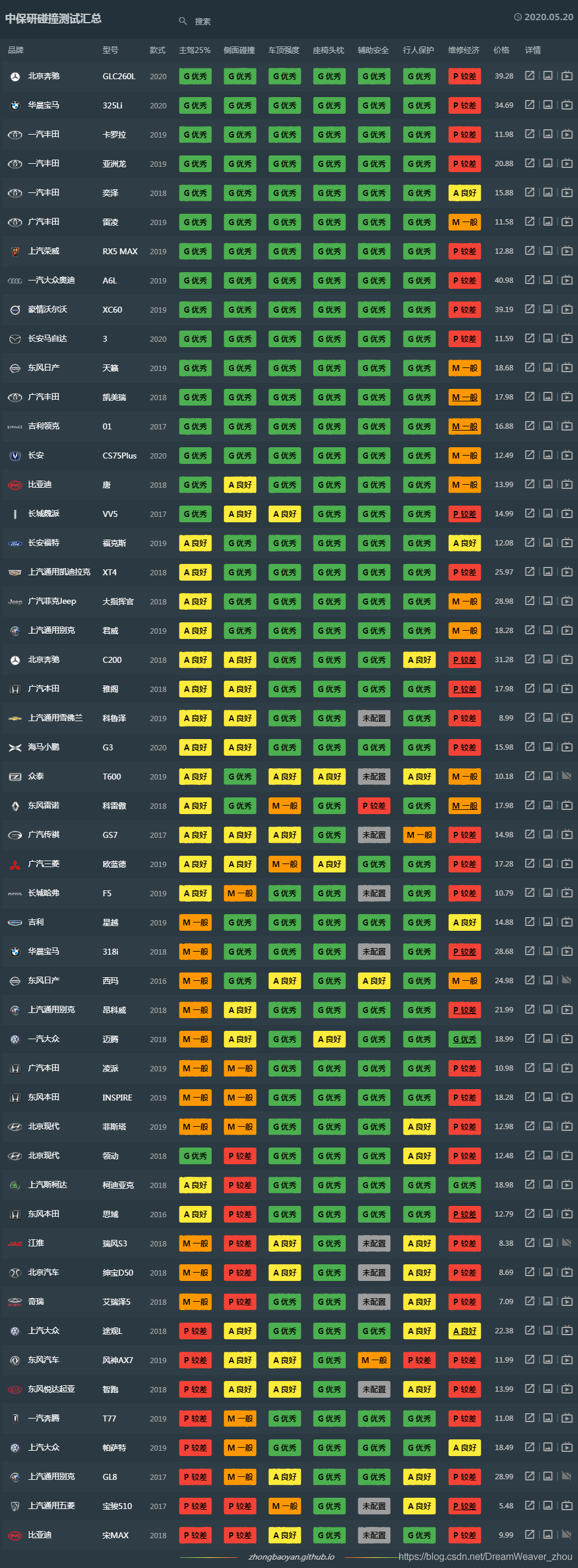Viewport: 578px width, 1568px height.
Task: Open external link icon for 比亚迪 宋MAX
Action: tap(530, 1535)
